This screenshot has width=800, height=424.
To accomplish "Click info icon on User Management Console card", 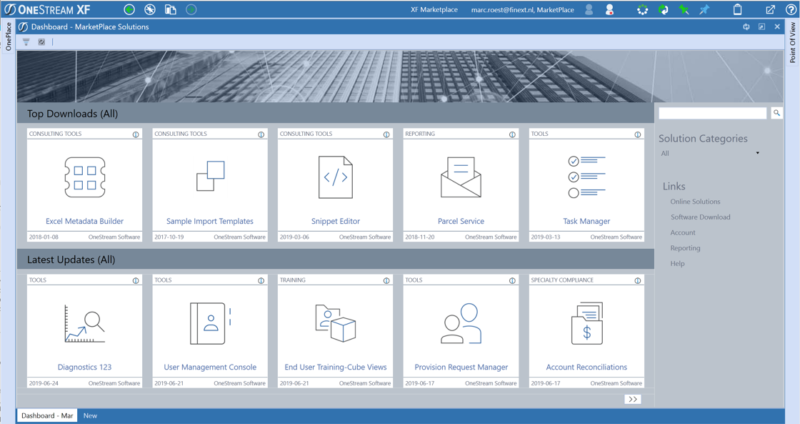I will click(x=261, y=281).
